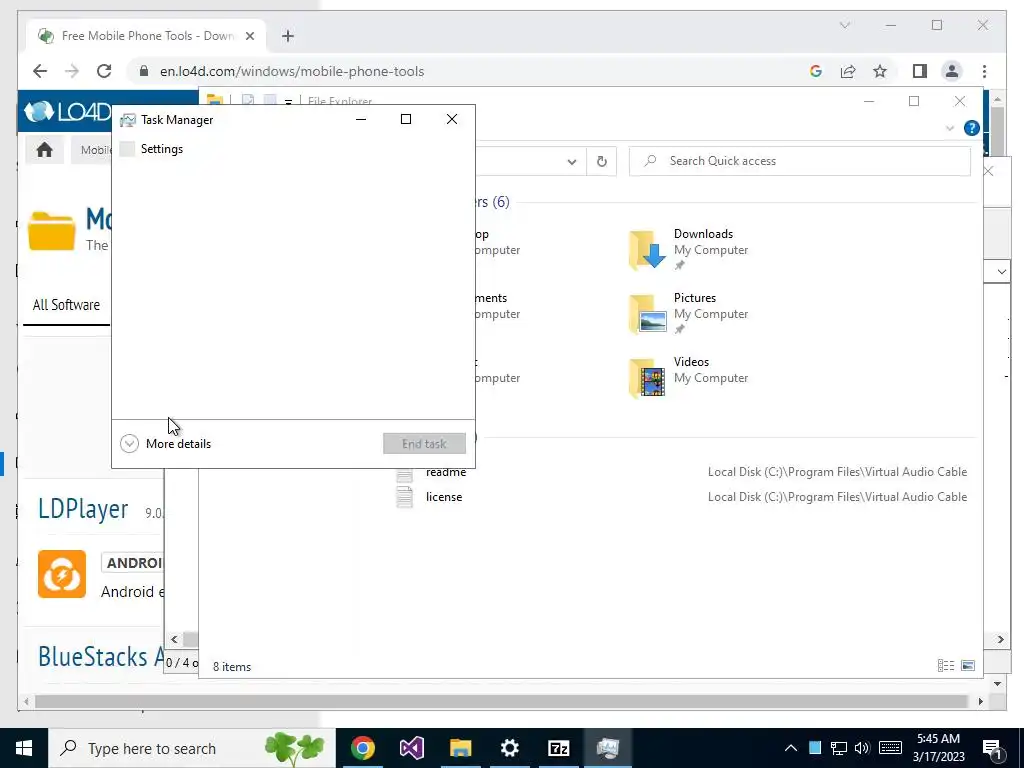Viewport: 1024px width, 768px height.
Task: Open the BlueStacks link
Action: click(100, 656)
